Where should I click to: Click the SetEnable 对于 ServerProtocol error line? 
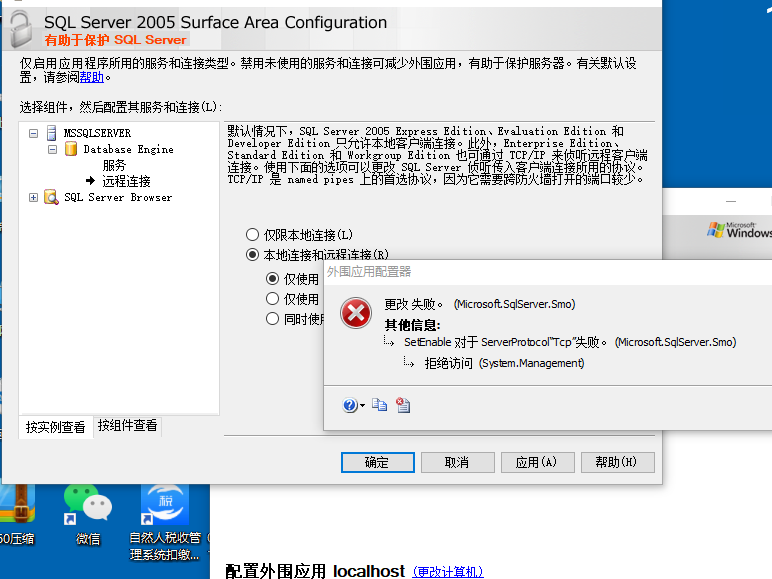(570, 342)
